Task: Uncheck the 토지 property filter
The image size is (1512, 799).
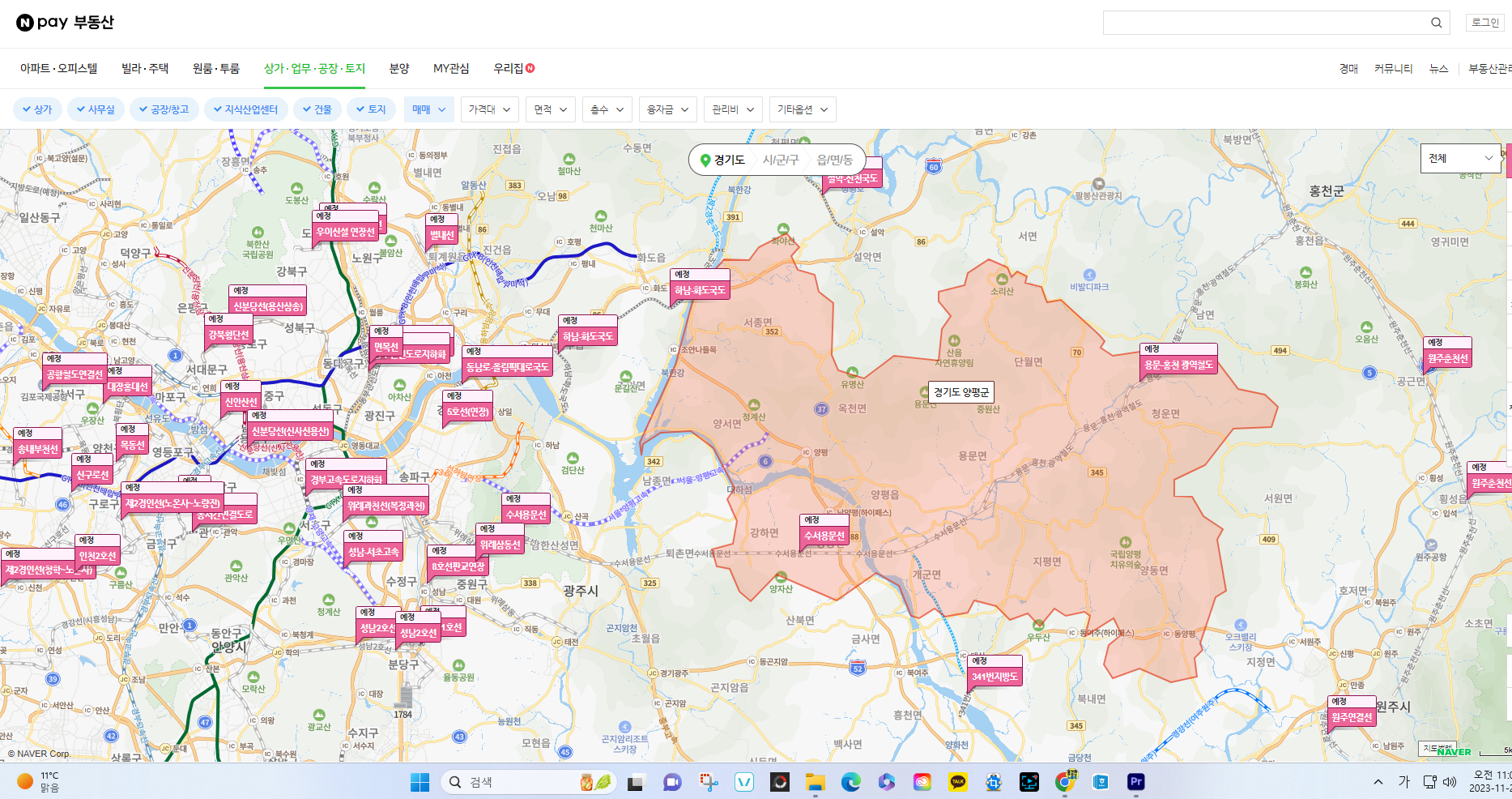Action: 371,109
